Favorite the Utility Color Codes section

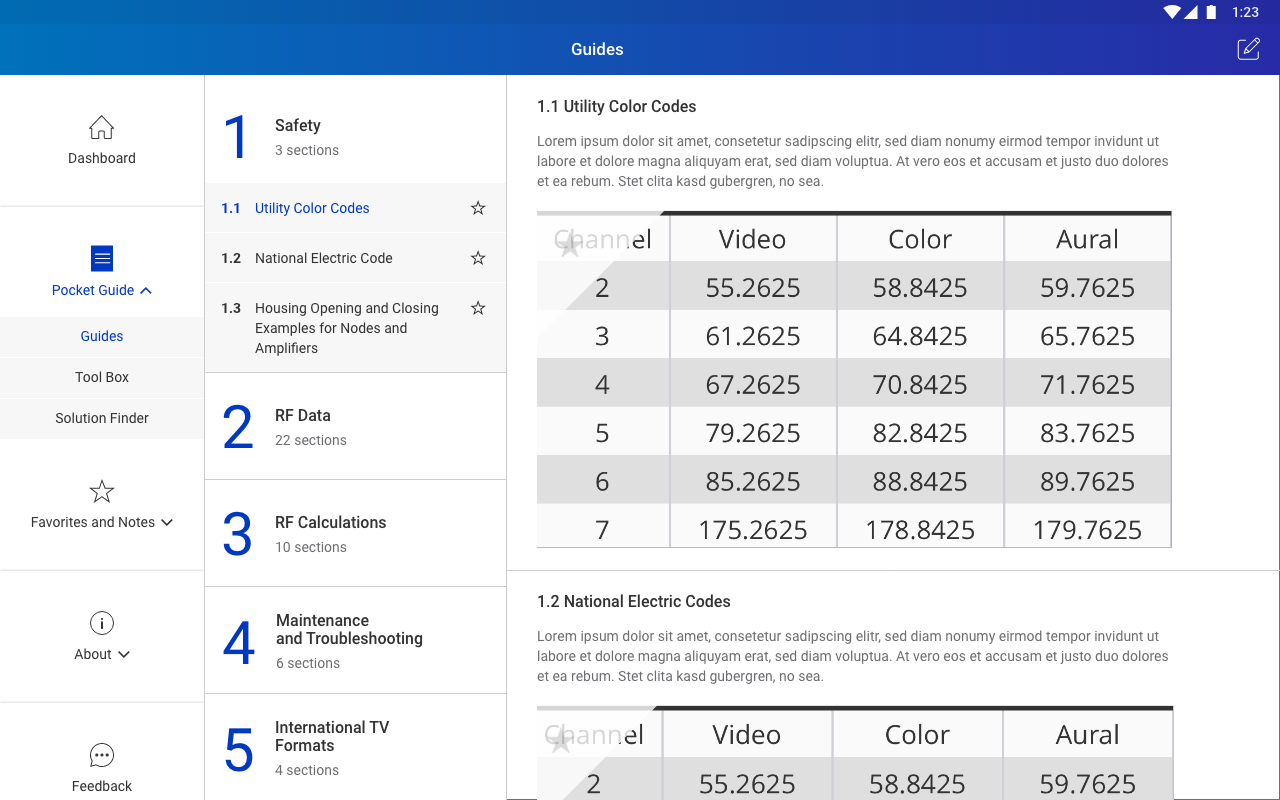point(478,208)
